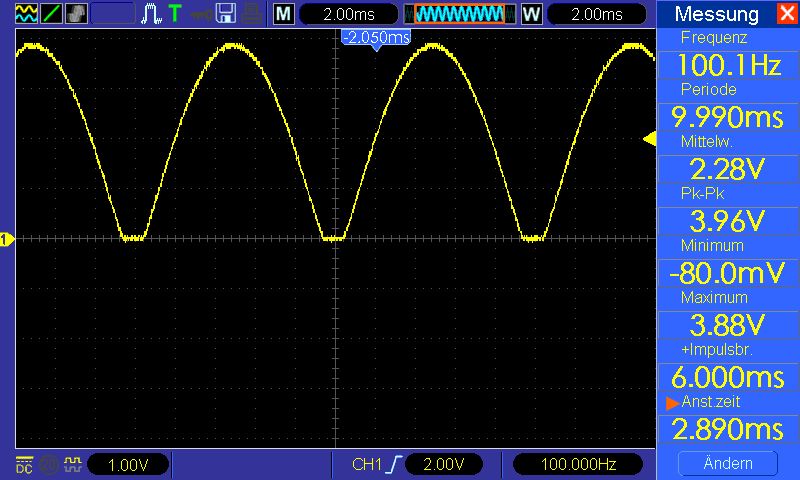The height and width of the screenshot is (480, 800).
Task: Click the Ändern button
Action: click(728, 463)
